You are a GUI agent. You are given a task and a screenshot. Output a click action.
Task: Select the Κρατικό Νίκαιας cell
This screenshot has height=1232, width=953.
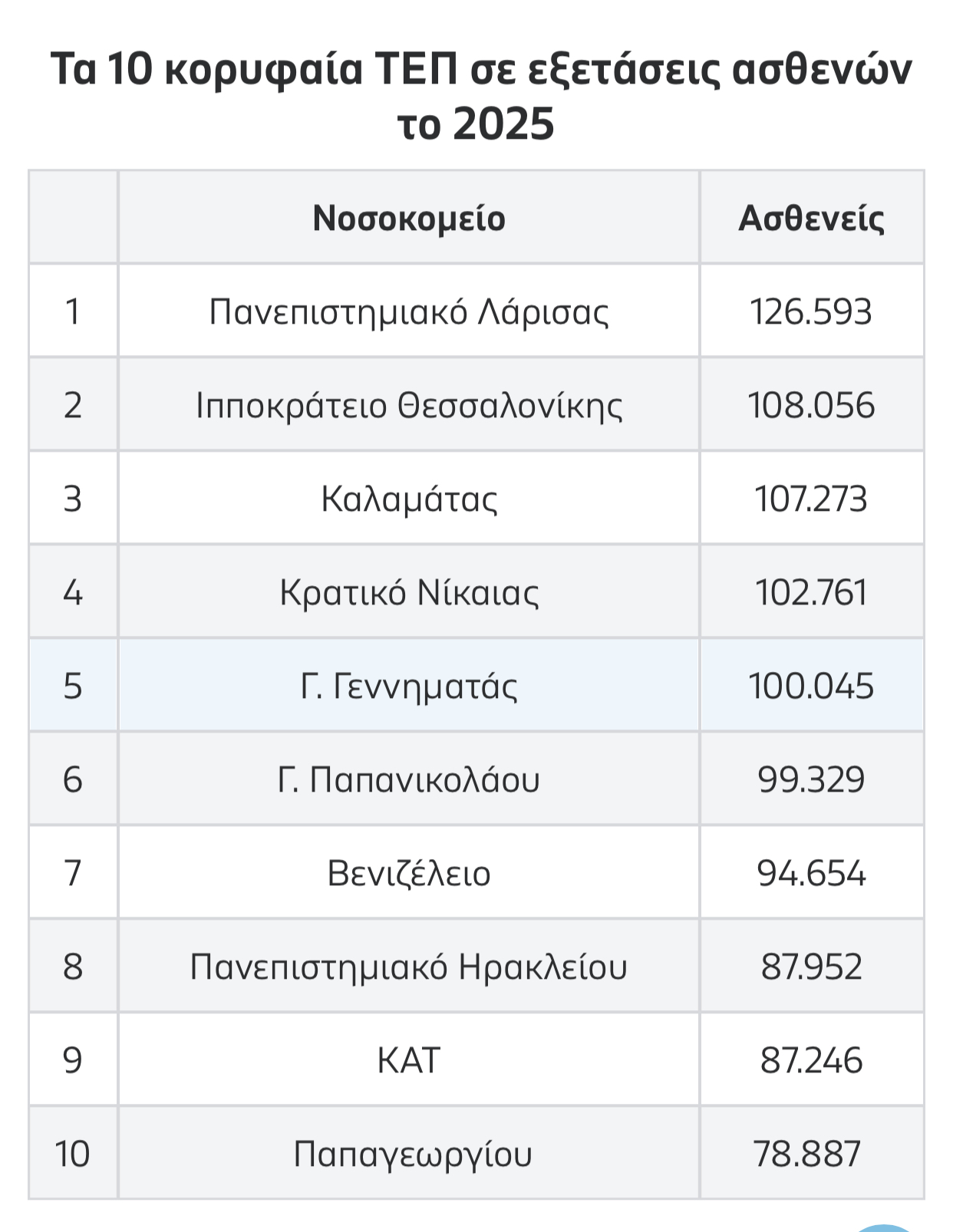coord(409,593)
